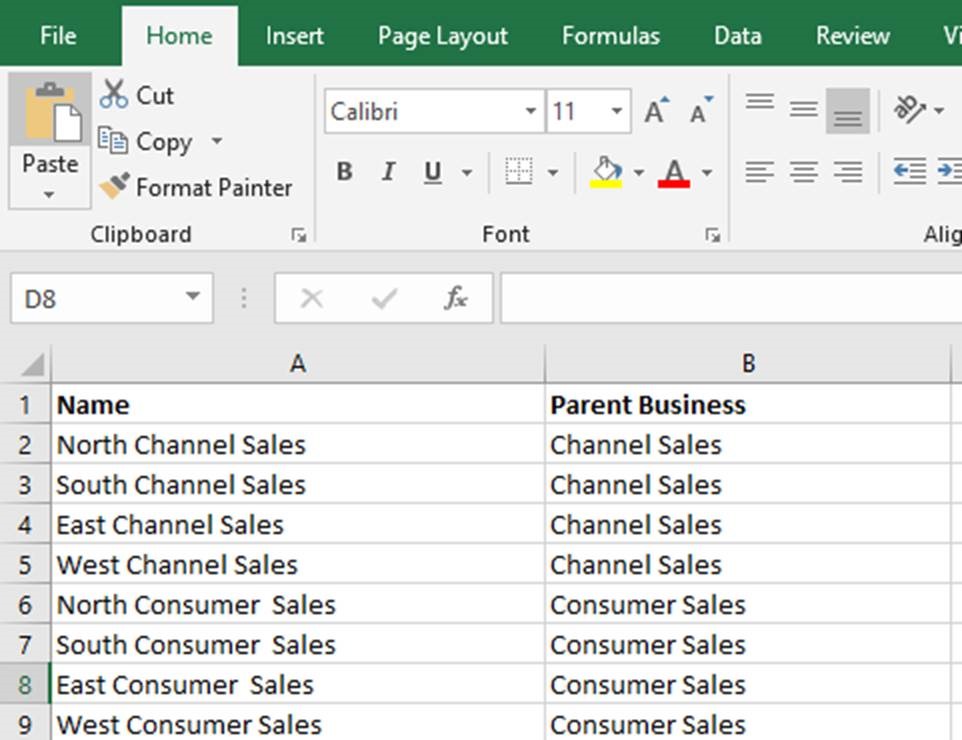Image resolution: width=962 pixels, height=740 pixels.
Task: Toggle Bold formatting
Action: [x=344, y=172]
